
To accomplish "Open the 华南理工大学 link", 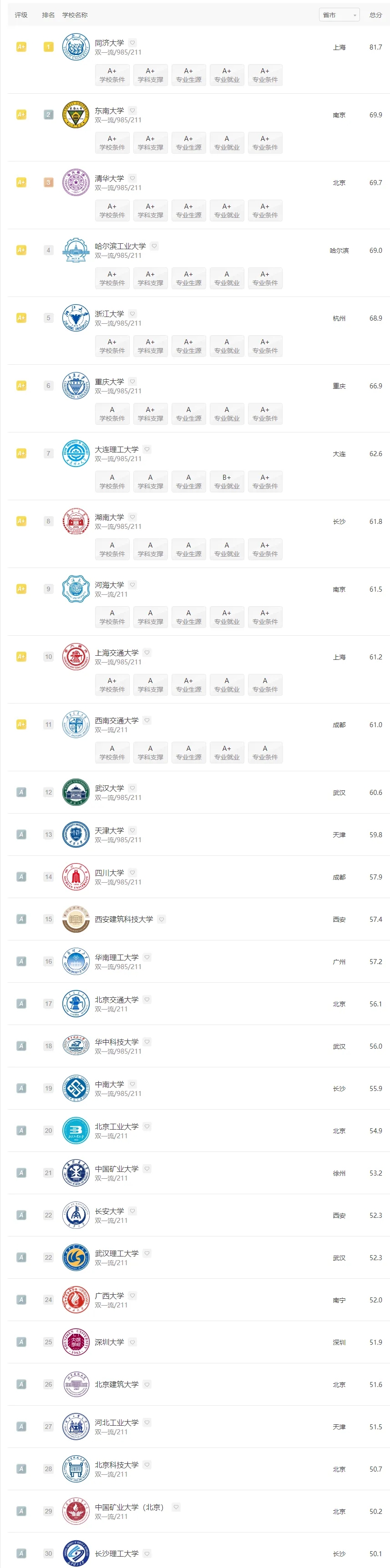I will tap(116, 957).
